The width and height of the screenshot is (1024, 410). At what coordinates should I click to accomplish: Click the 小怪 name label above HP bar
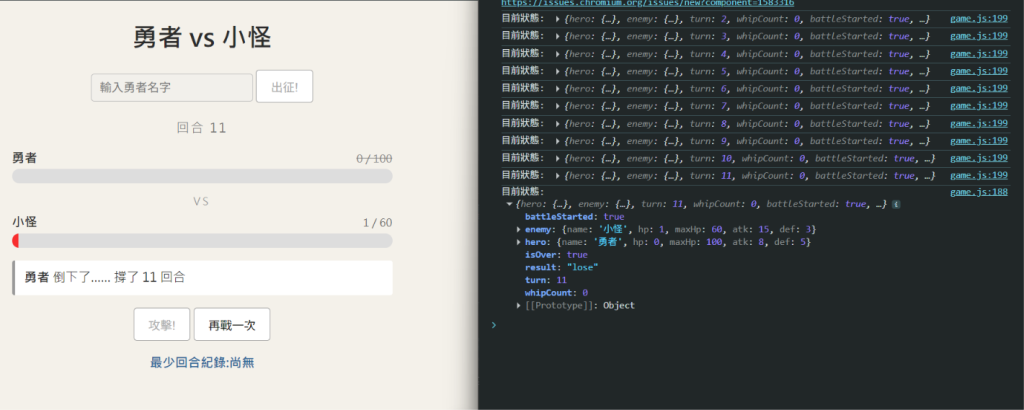coord(24,223)
